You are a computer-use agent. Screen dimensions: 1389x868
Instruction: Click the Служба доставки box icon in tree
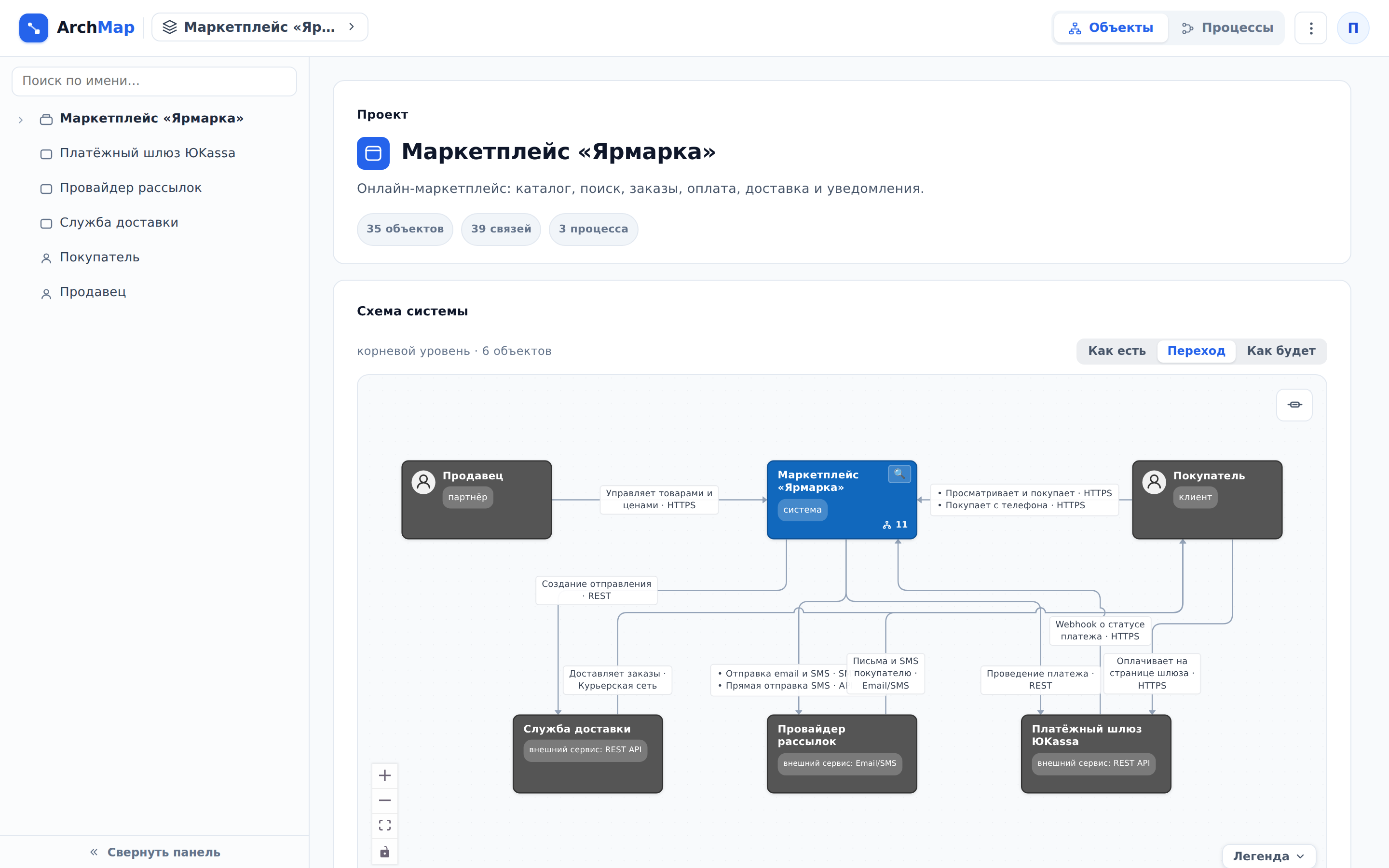tap(46, 224)
